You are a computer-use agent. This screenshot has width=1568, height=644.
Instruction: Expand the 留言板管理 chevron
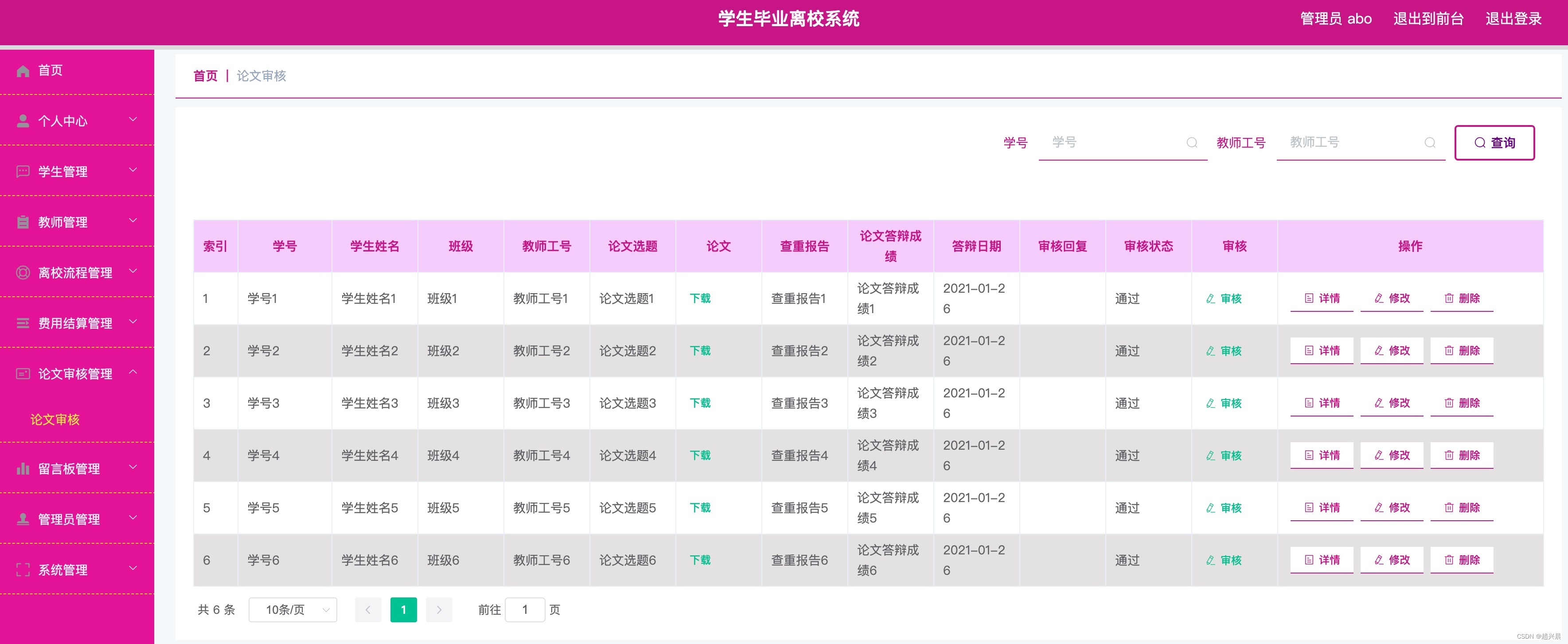click(x=133, y=467)
